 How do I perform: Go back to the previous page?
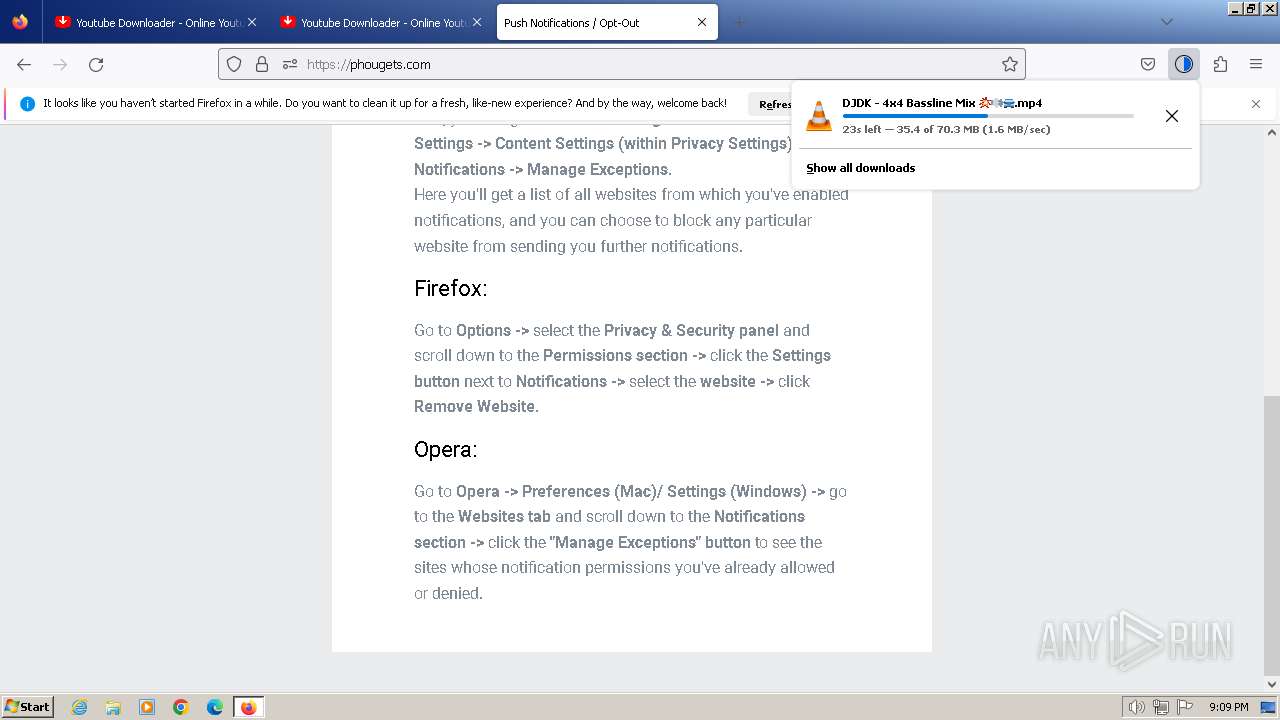click(x=24, y=64)
